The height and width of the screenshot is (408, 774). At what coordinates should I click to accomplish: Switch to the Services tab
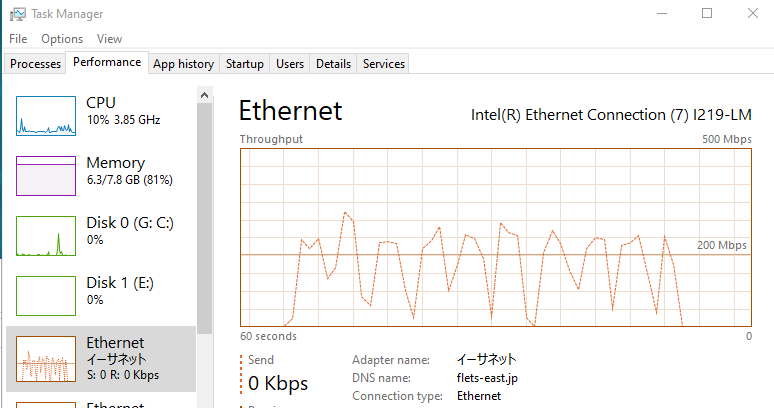384,64
